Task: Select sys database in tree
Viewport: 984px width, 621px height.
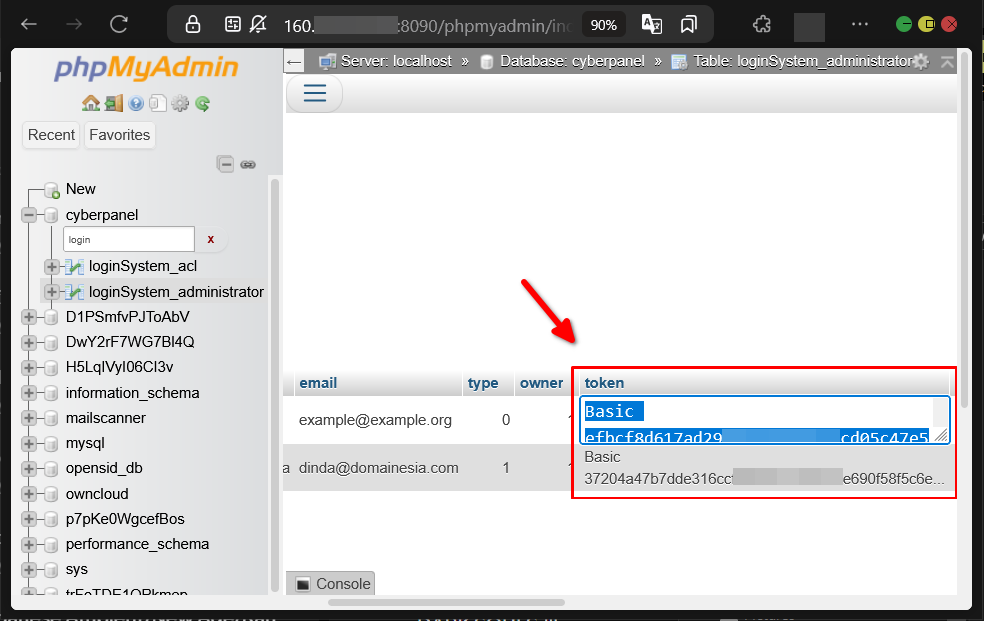Action: (77, 570)
